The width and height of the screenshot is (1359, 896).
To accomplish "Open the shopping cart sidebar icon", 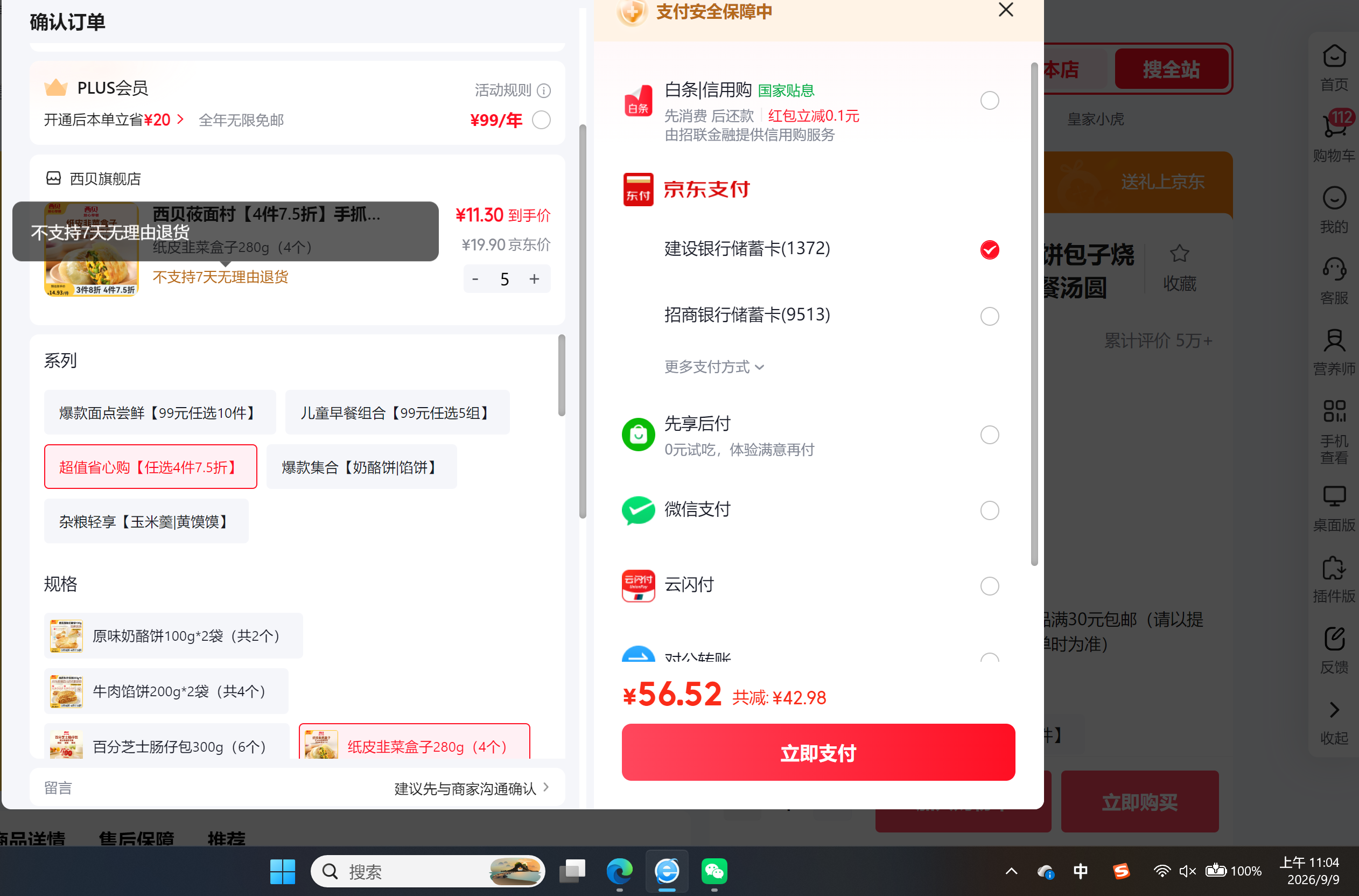I will (1335, 125).
